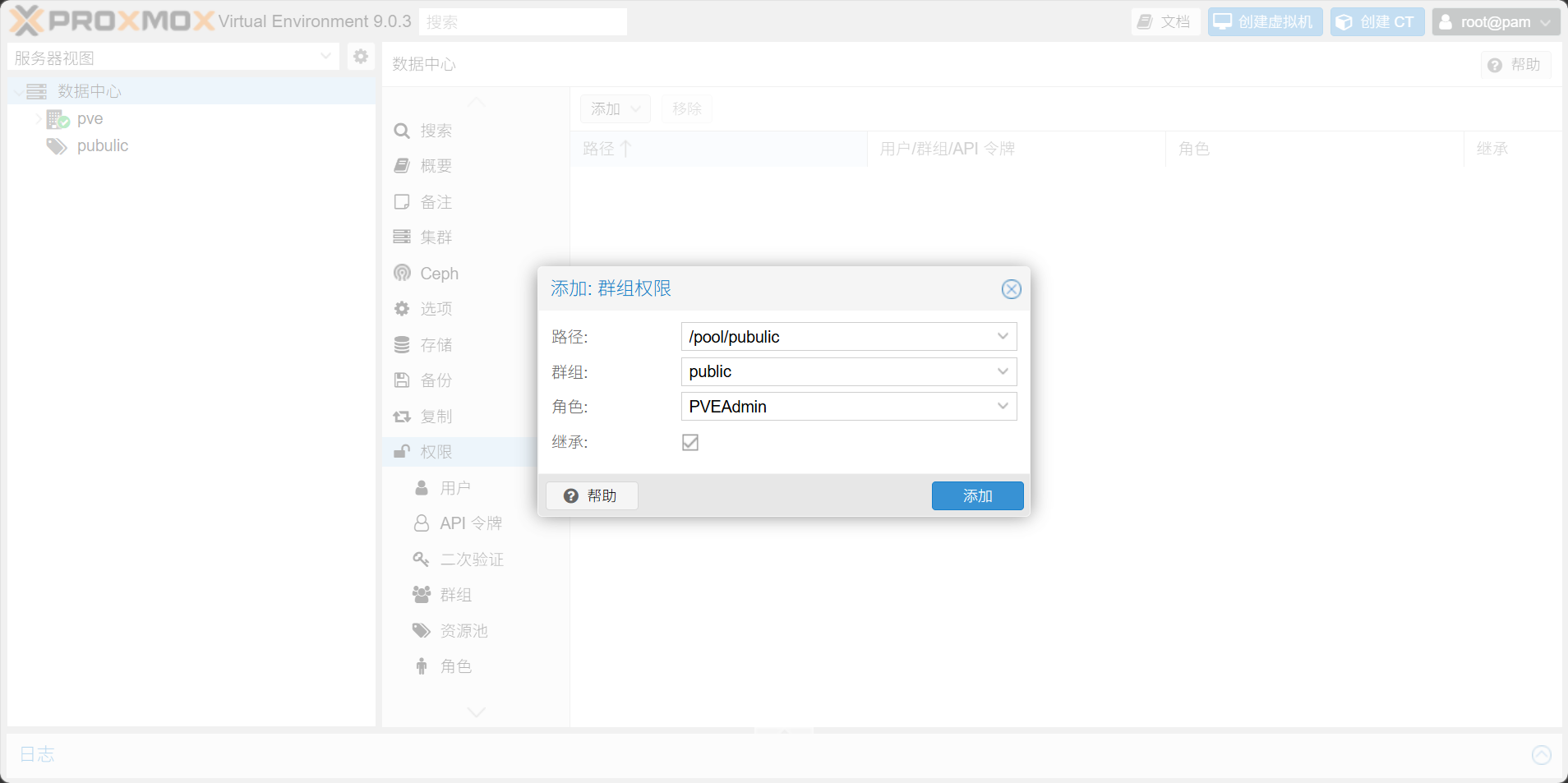Open the root@pam user menu
This screenshot has height=783, width=1568.
[x=1495, y=22]
